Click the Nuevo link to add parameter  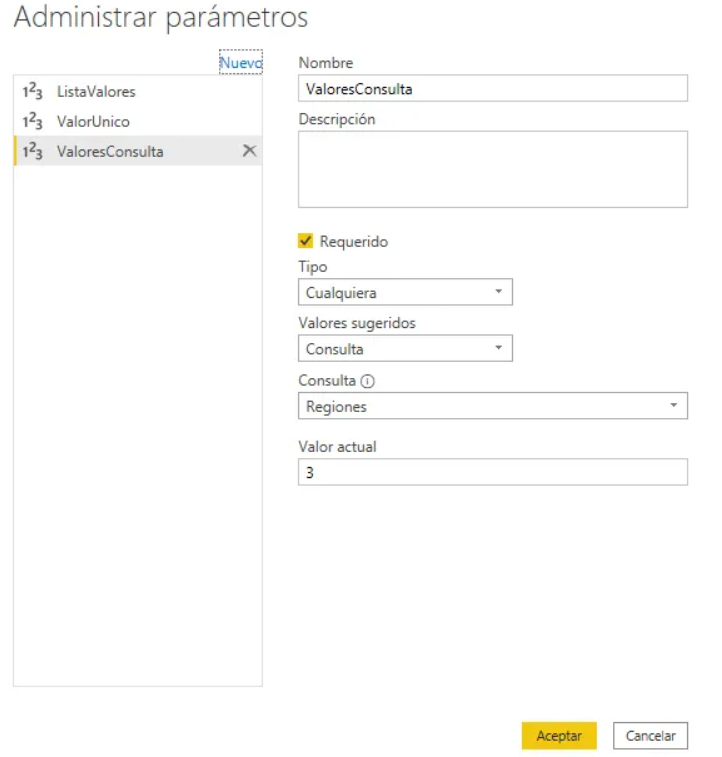click(x=240, y=63)
